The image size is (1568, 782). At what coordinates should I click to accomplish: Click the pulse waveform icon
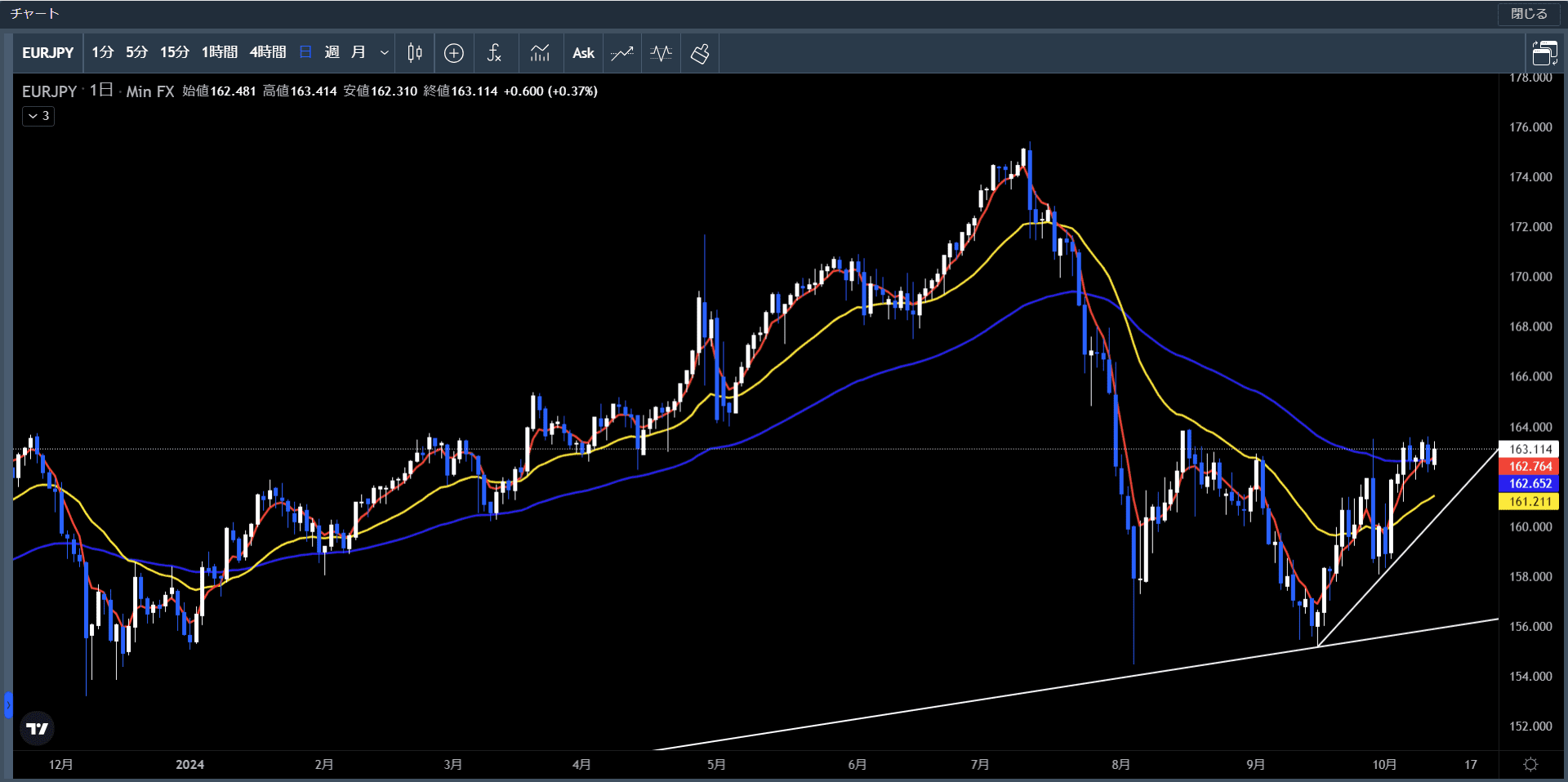click(x=661, y=53)
